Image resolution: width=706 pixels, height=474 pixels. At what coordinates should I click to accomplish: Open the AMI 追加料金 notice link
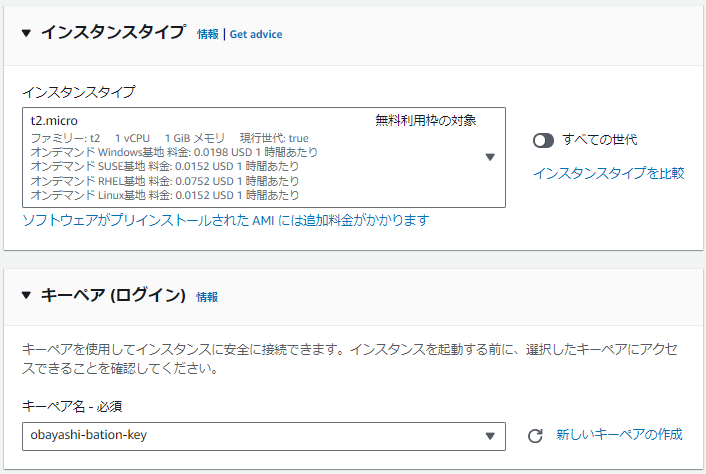(x=226, y=220)
